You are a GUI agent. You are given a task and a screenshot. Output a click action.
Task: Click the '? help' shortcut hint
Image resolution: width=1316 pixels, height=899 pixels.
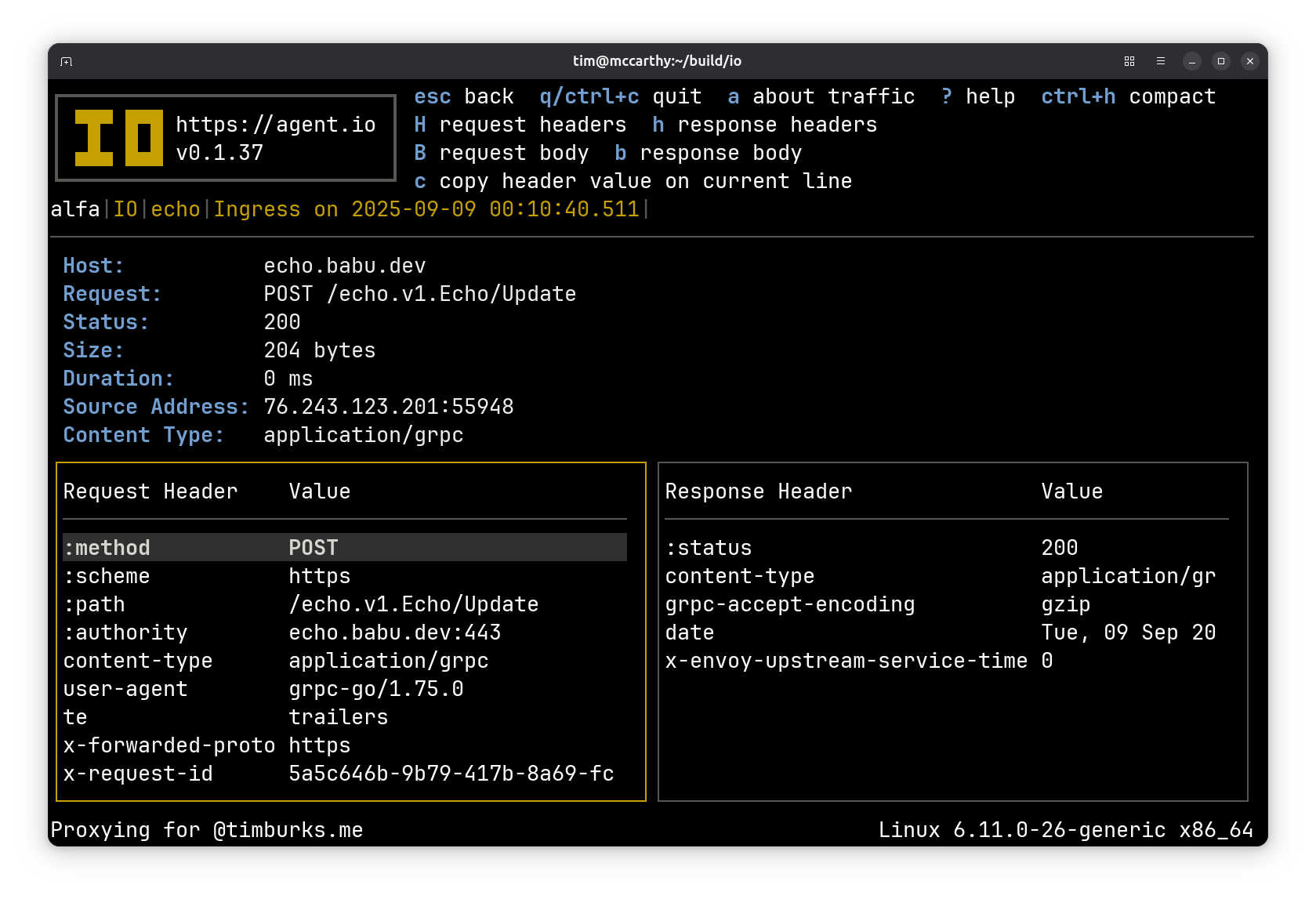(977, 96)
